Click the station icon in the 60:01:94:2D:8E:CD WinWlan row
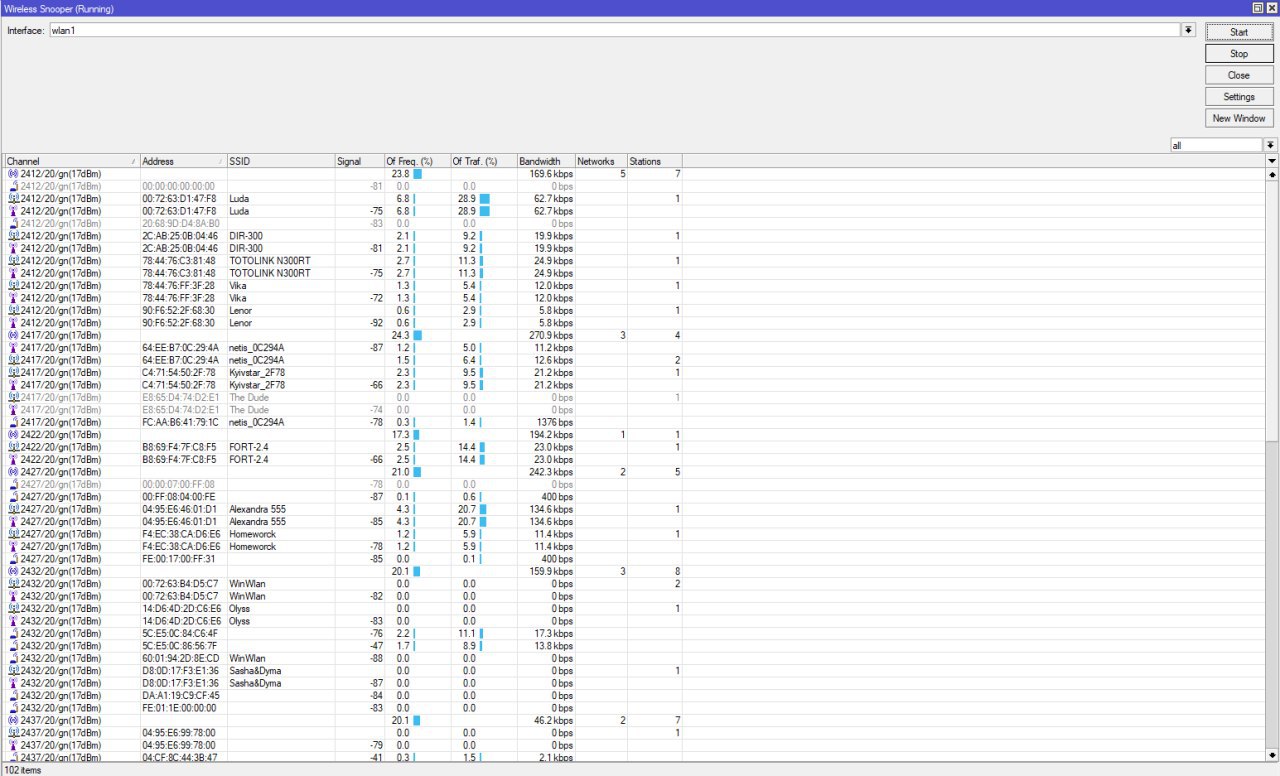The image size is (1280, 776). coord(13,658)
